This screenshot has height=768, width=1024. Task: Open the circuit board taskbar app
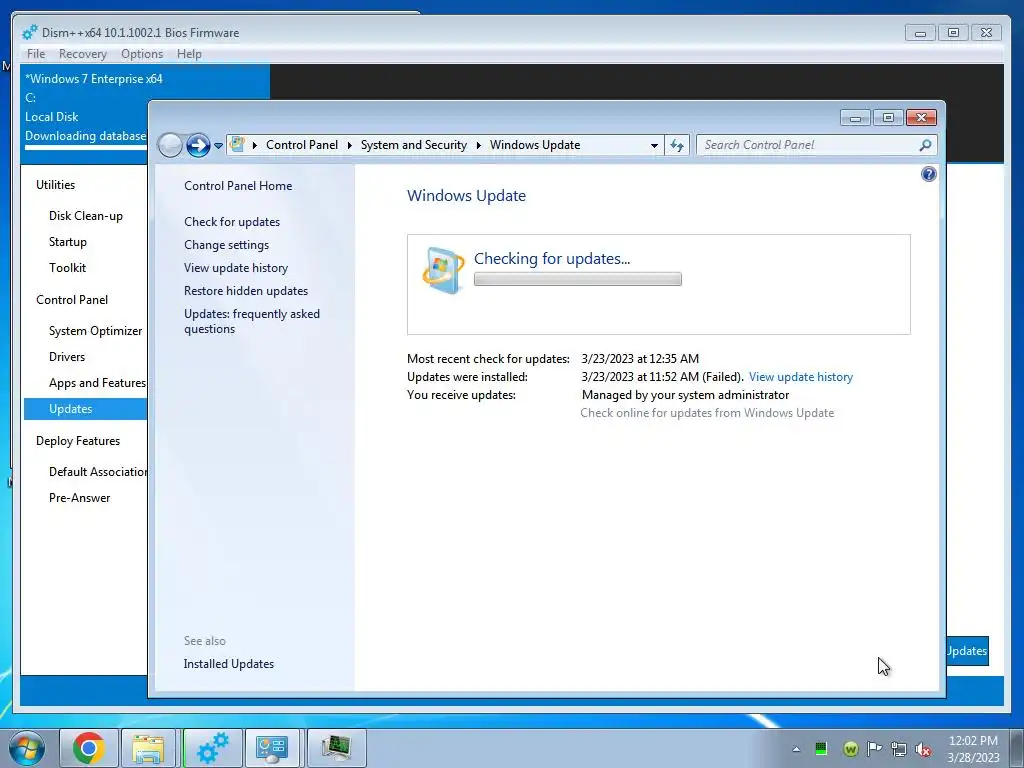point(336,748)
